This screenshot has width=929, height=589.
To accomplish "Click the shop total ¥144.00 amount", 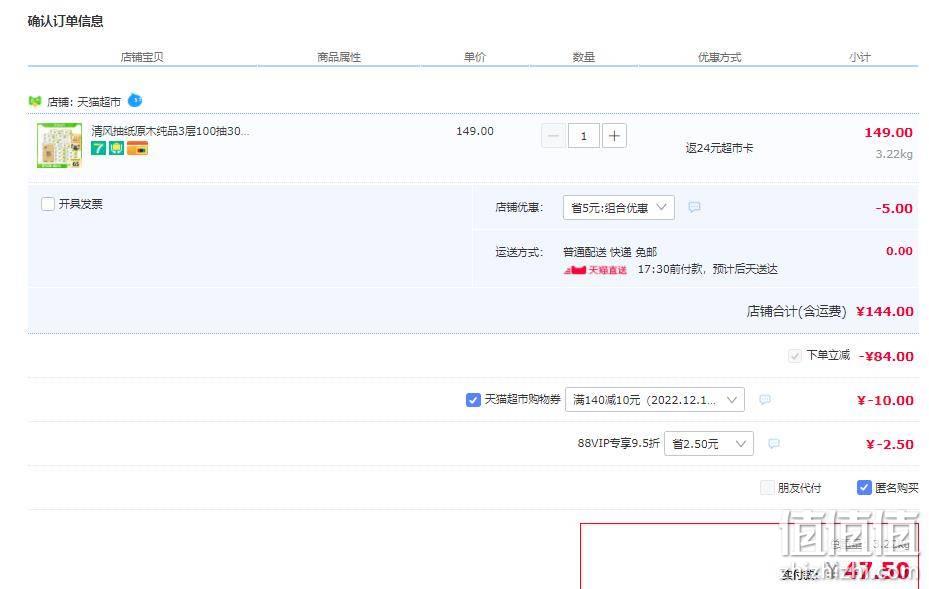I will tap(885, 311).
